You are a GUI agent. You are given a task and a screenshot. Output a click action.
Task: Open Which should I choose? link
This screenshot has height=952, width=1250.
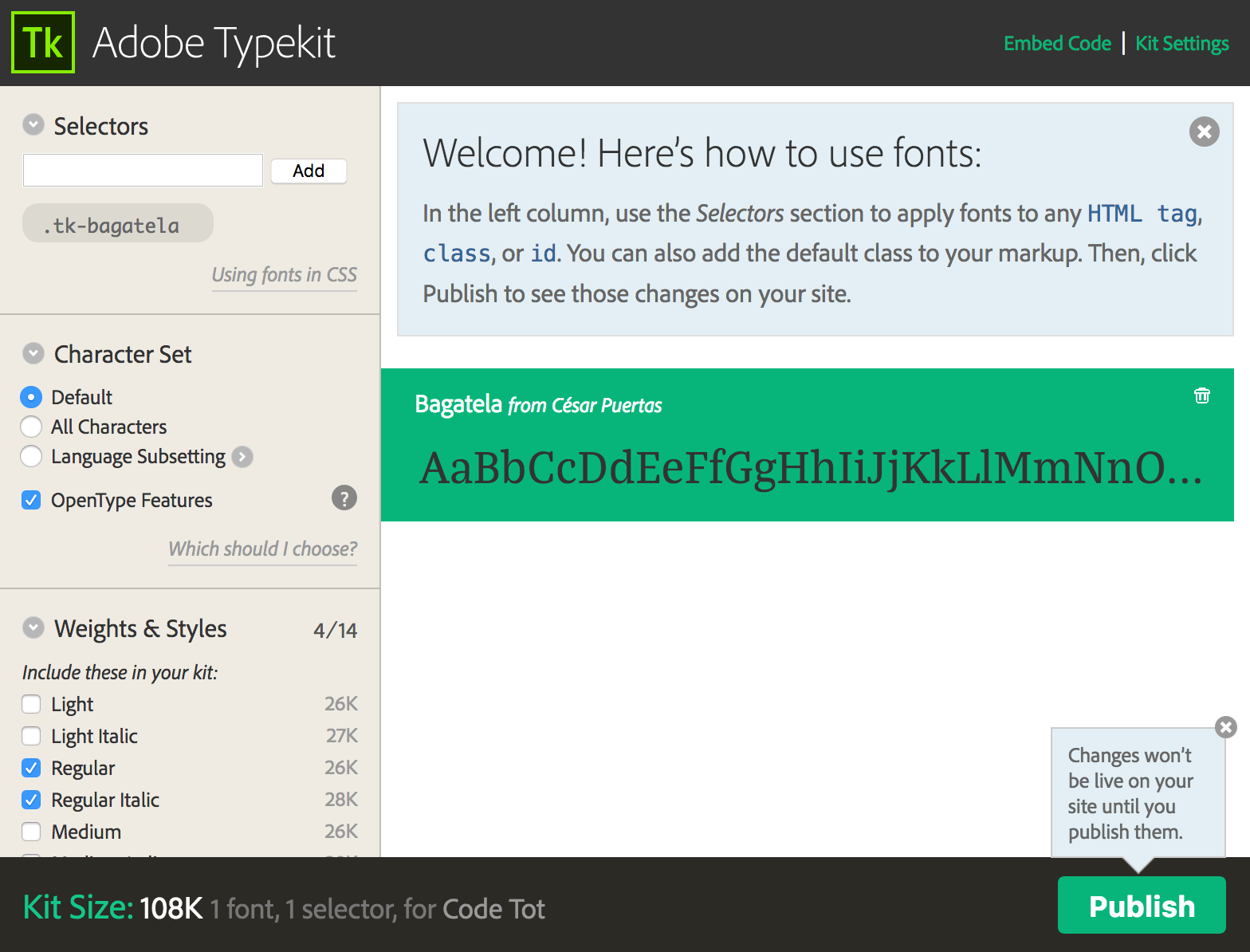click(263, 549)
